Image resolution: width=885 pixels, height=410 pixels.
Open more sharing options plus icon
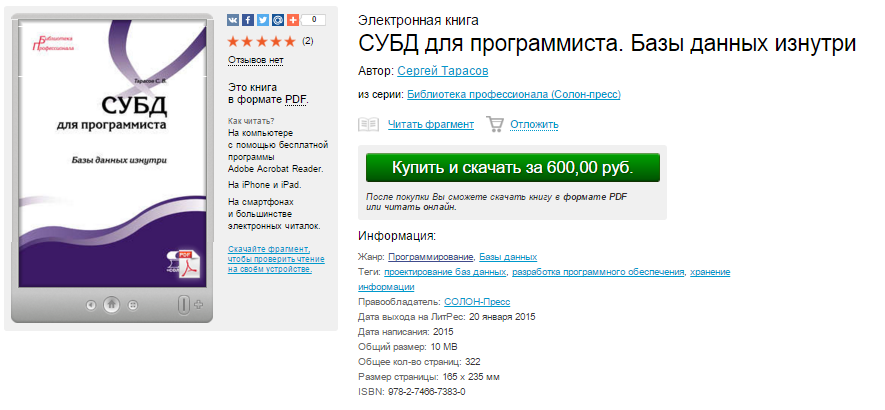point(292,20)
